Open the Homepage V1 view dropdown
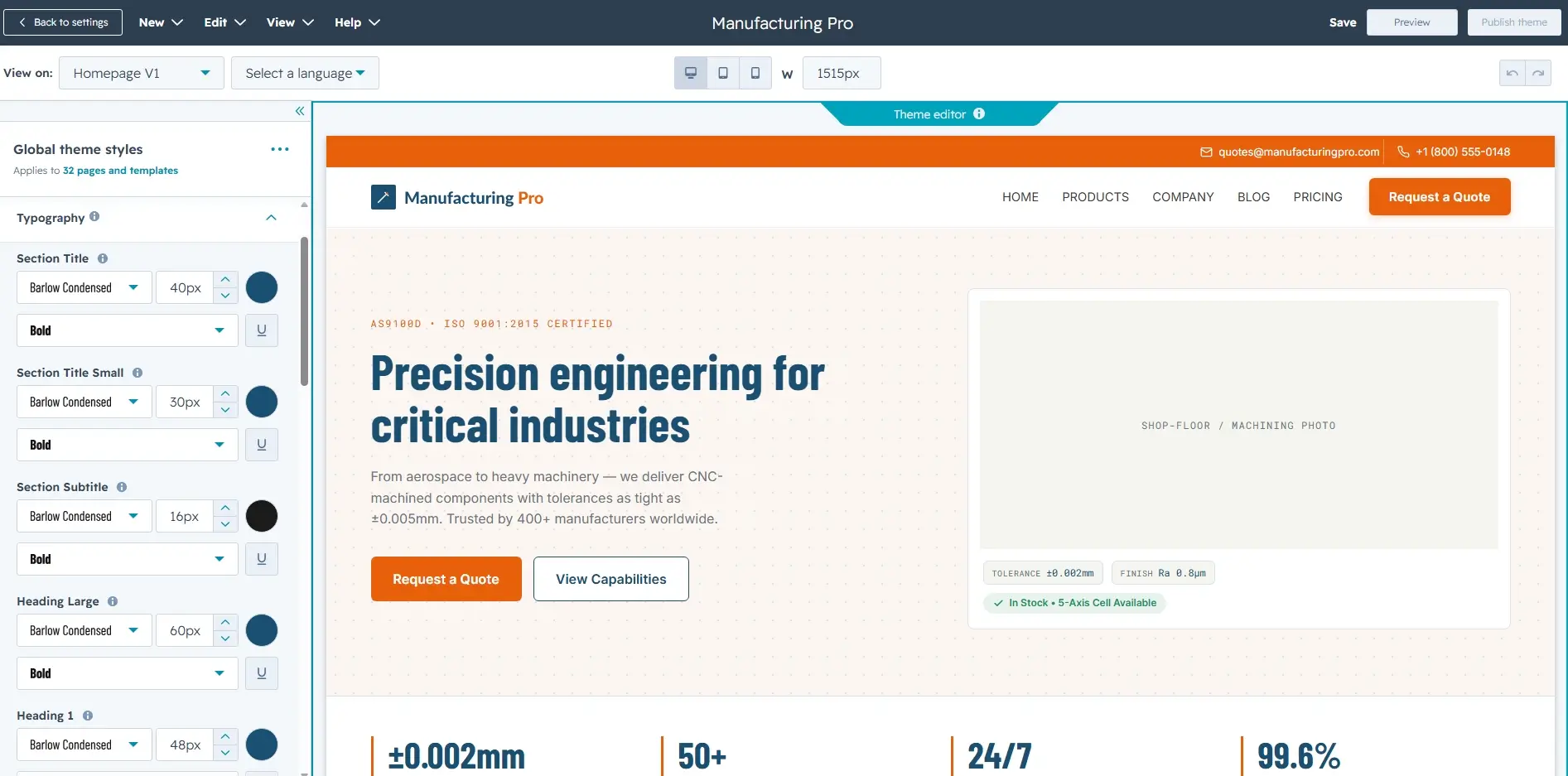The height and width of the screenshot is (776, 1568). point(142,73)
